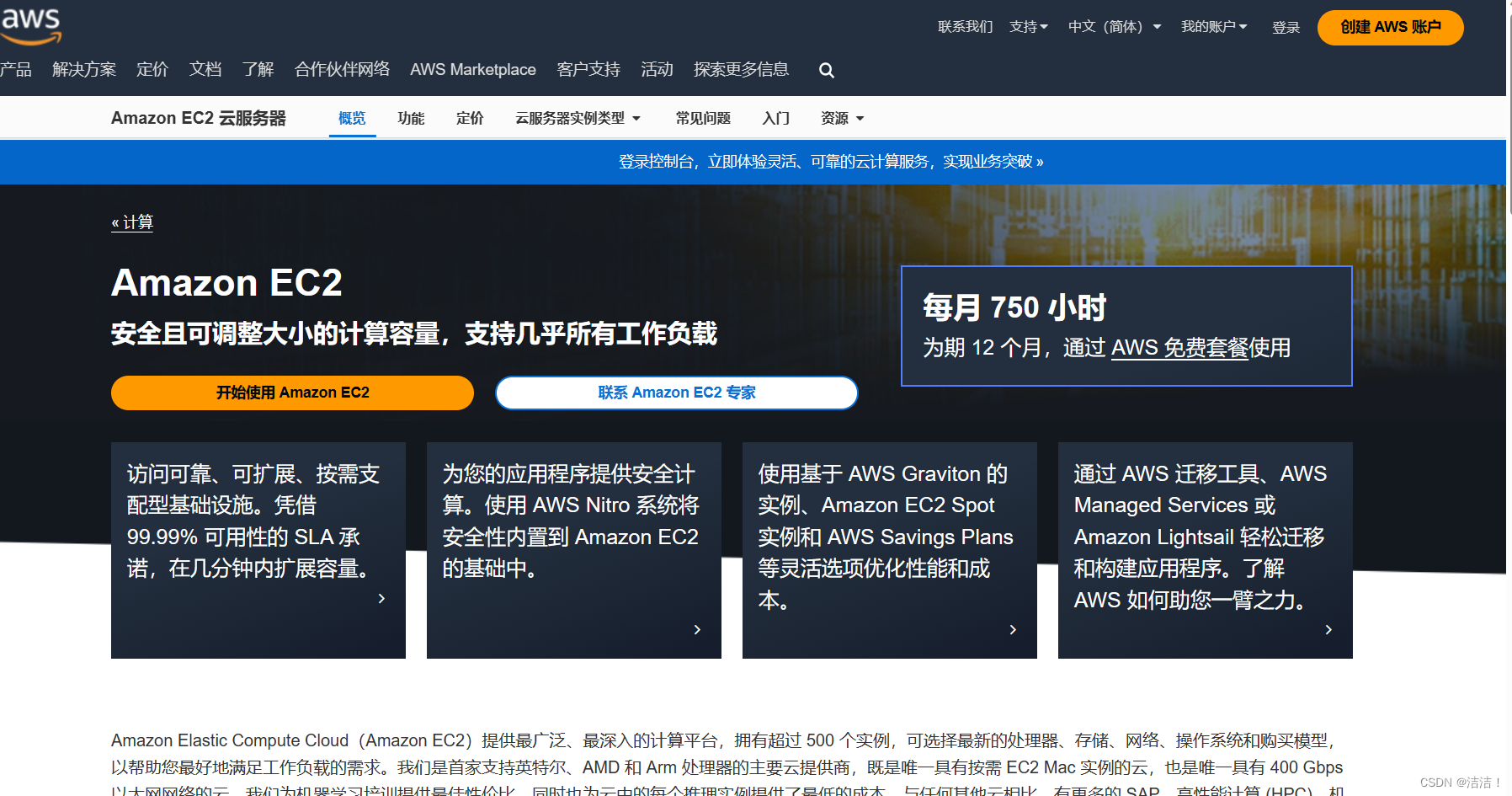Click the blue banner 登录控制台 link
This screenshot has height=796, width=1512.
[x=831, y=162]
